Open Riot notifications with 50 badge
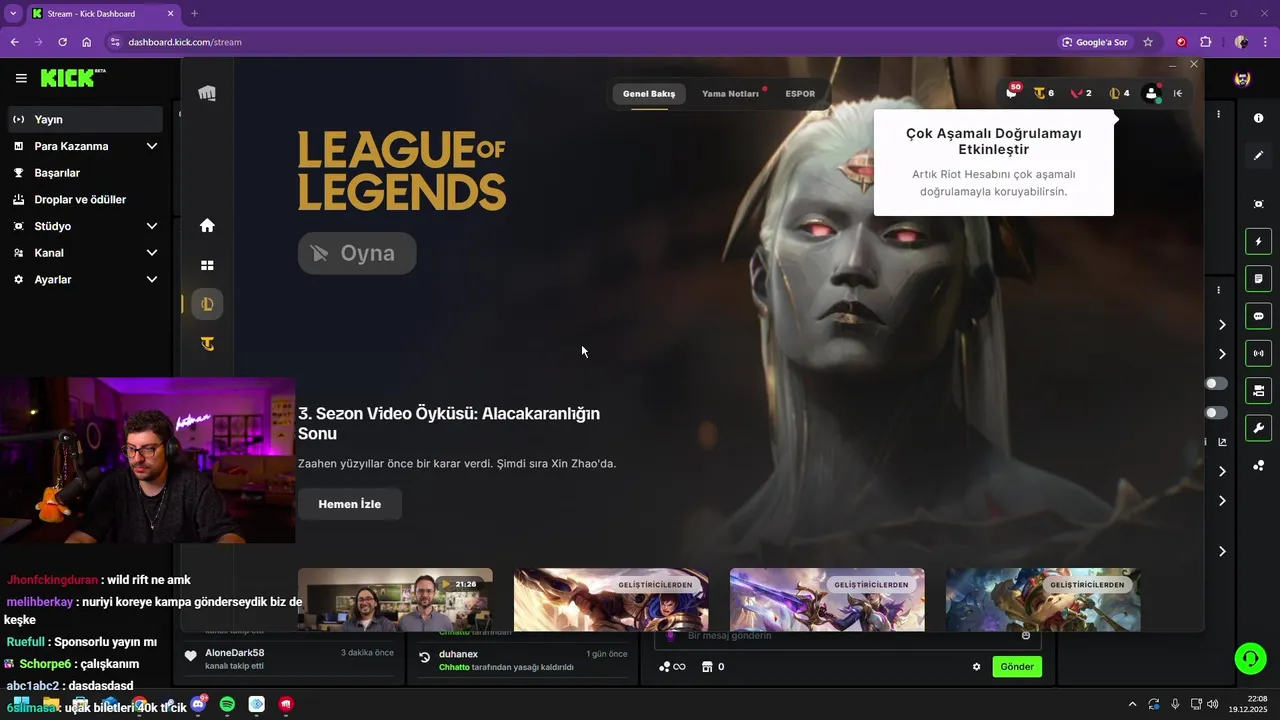The image size is (1280, 720). [x=1012, y=92]
